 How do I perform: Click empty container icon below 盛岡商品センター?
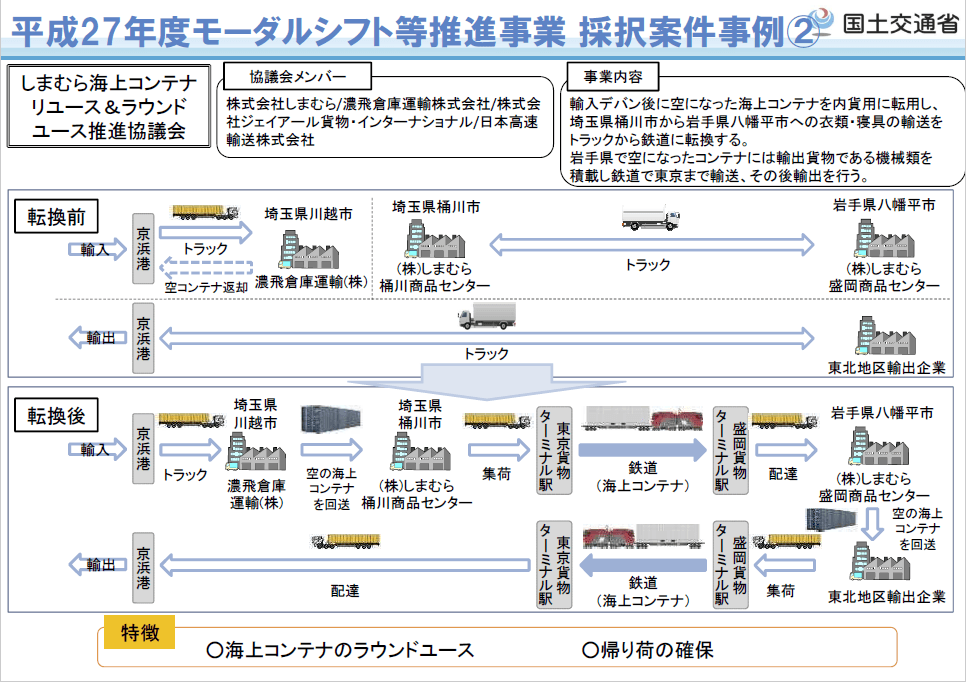coord(832,520)
